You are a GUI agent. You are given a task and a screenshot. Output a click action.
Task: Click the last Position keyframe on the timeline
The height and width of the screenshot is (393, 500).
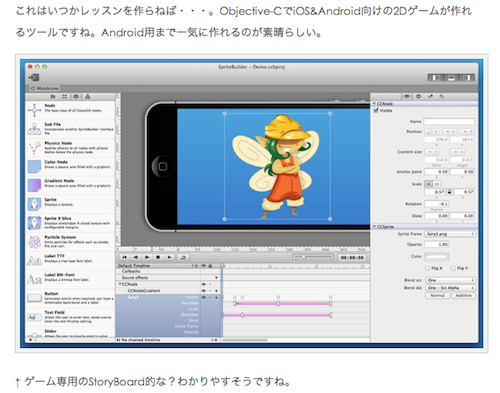(330, 304)
